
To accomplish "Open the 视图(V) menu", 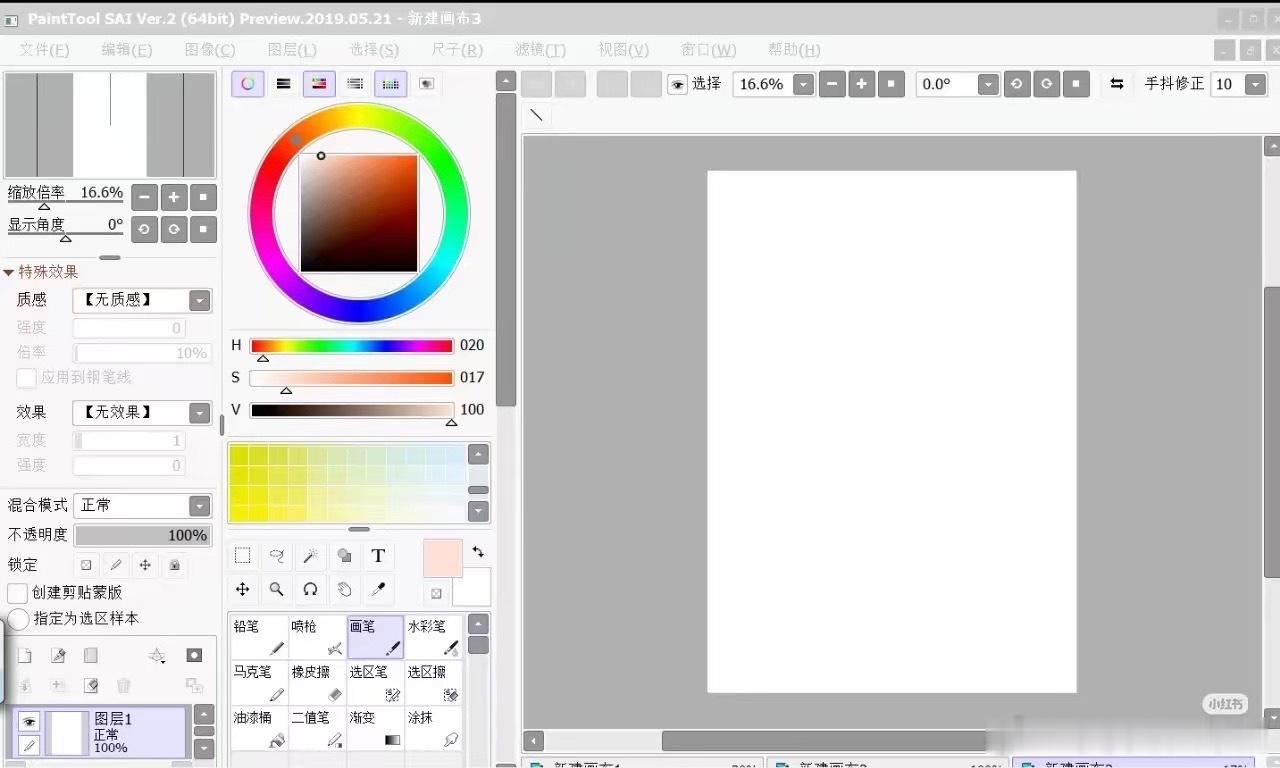I will pyautogui.click(x=623, y=50).
